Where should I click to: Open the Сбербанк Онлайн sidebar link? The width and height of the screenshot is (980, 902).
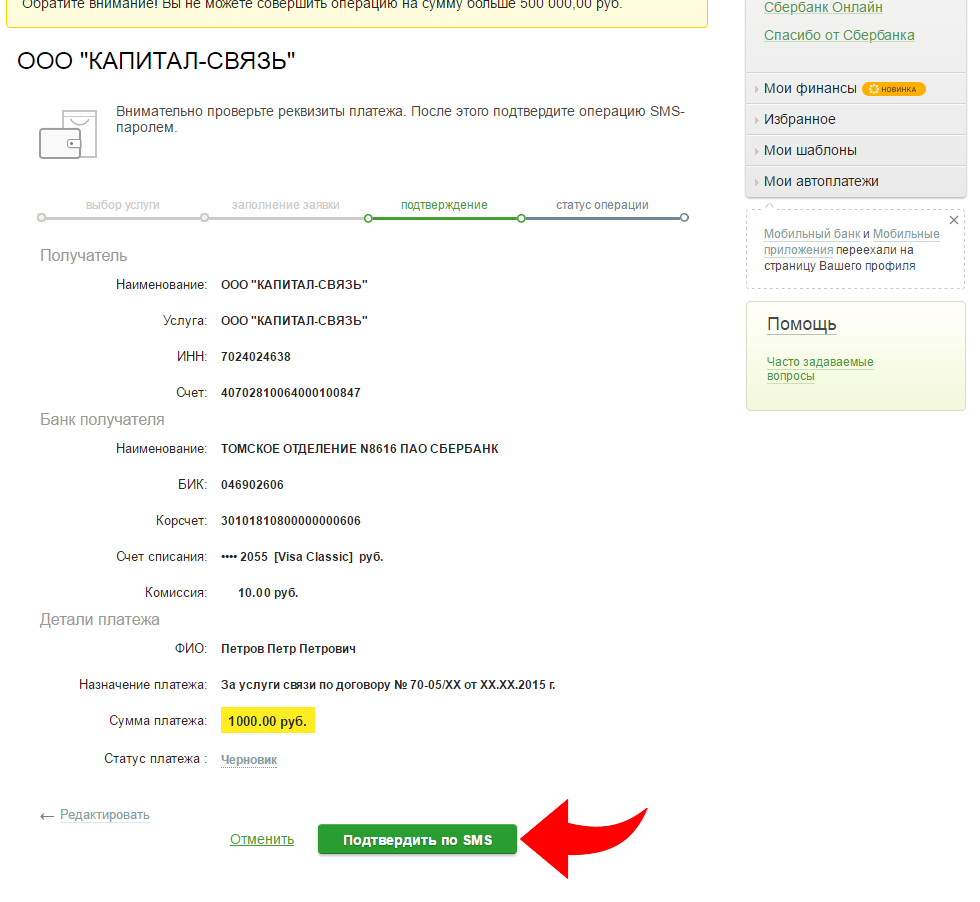pos(823,8)
